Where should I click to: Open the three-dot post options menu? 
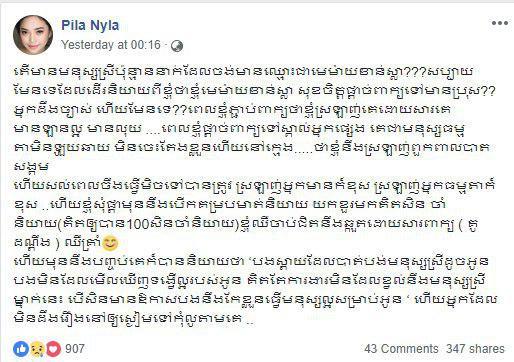500,23
